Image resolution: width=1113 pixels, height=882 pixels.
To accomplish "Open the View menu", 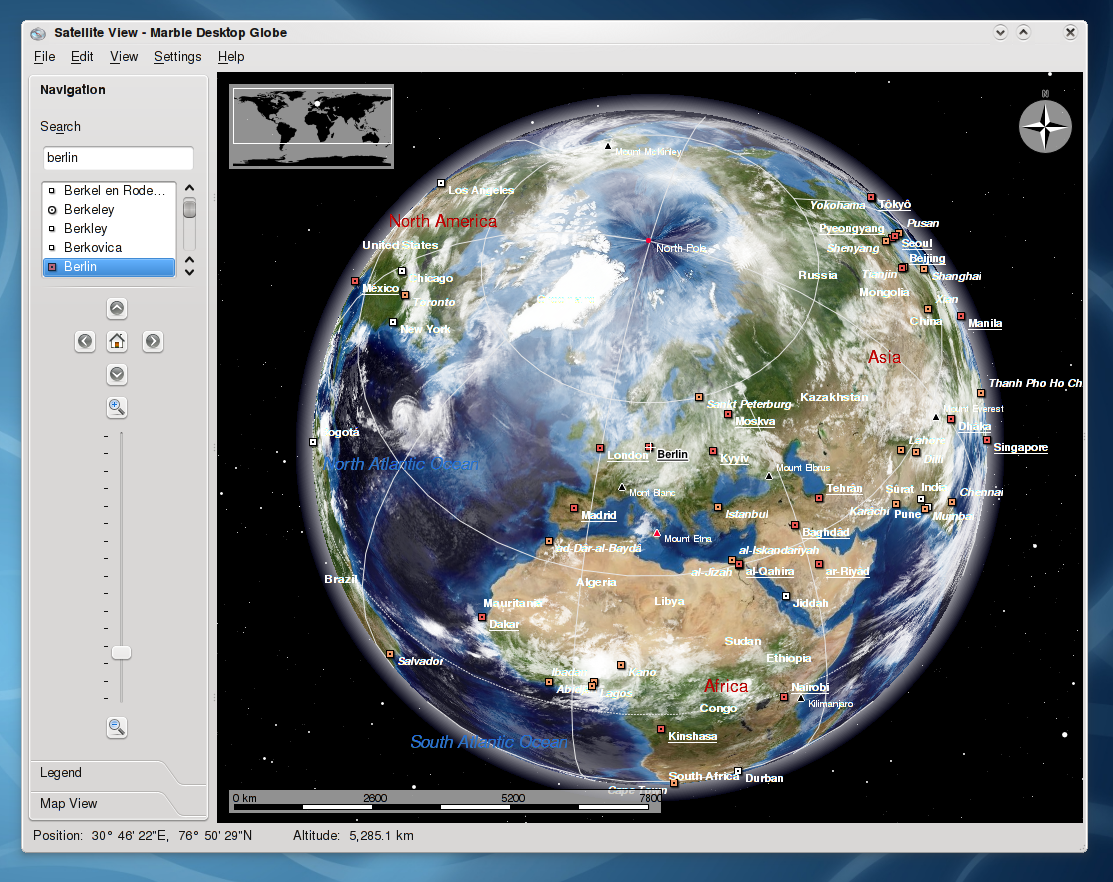I will [x=123, y=57].
